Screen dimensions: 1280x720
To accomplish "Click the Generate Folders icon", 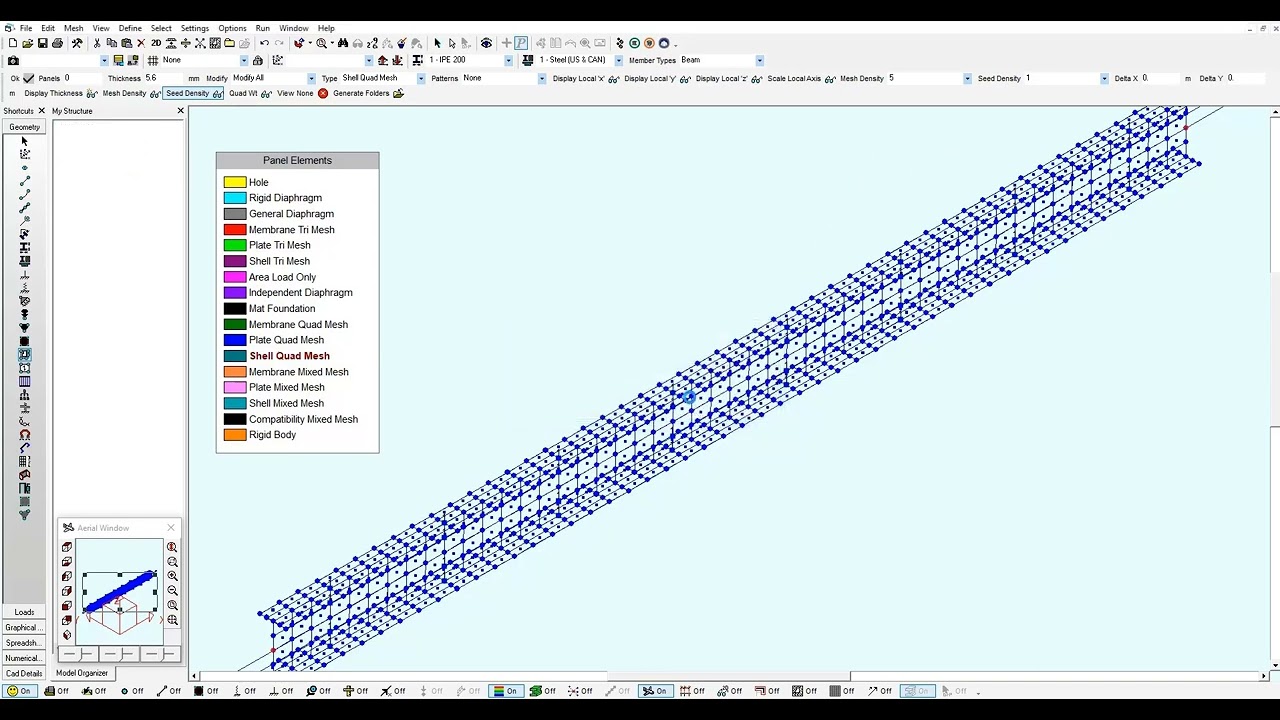I will point(398,93).
